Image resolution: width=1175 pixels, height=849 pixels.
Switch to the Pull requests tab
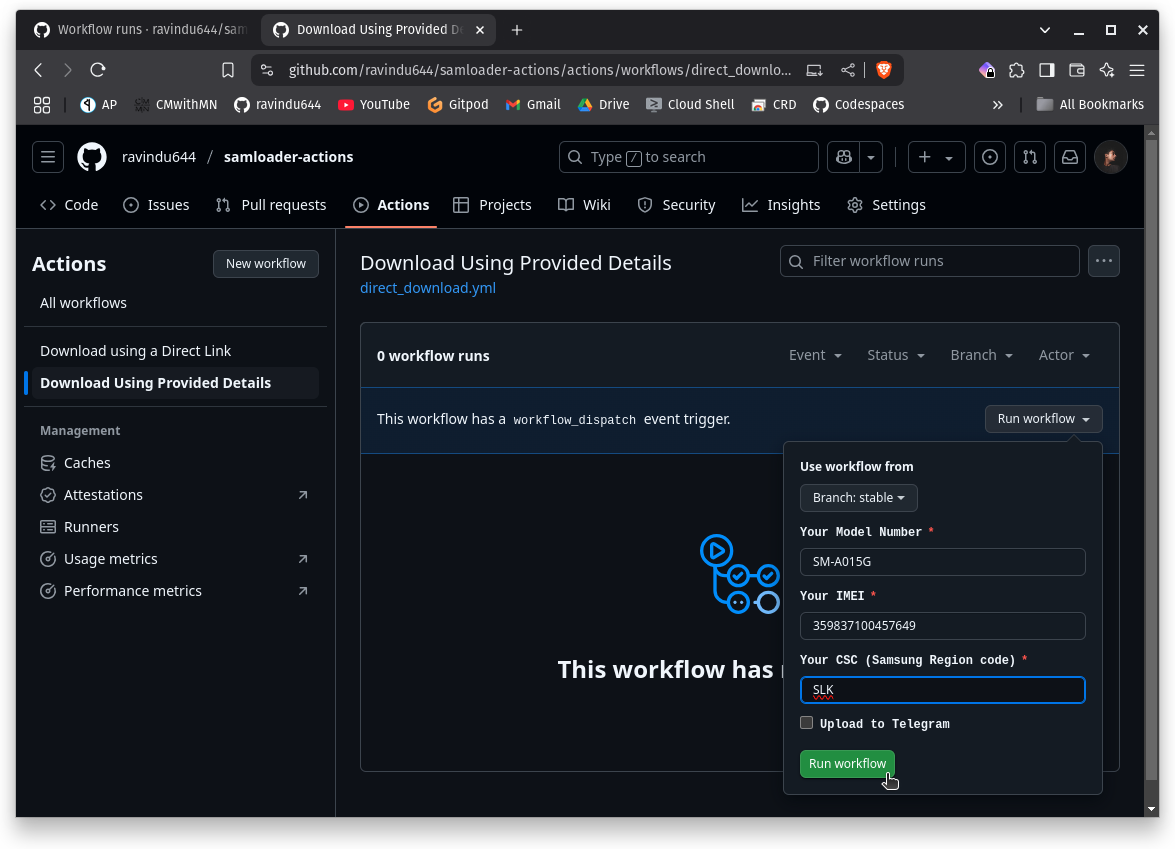[271, 205]
